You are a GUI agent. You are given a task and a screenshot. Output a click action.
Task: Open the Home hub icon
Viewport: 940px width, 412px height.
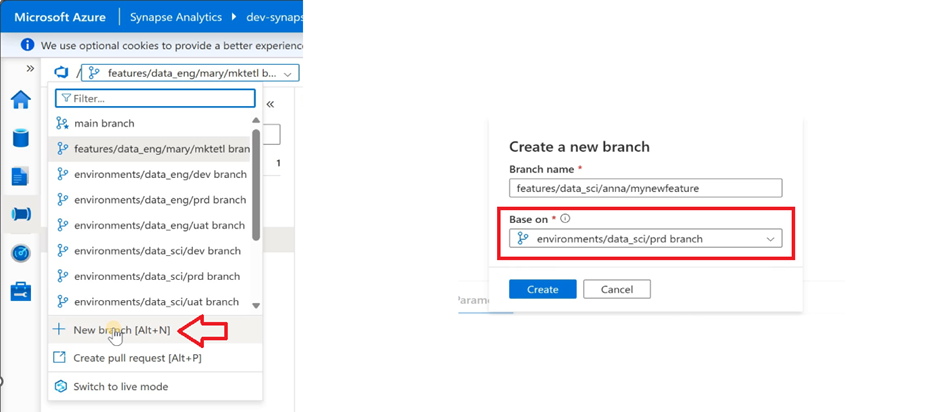(x=21, y=100)
